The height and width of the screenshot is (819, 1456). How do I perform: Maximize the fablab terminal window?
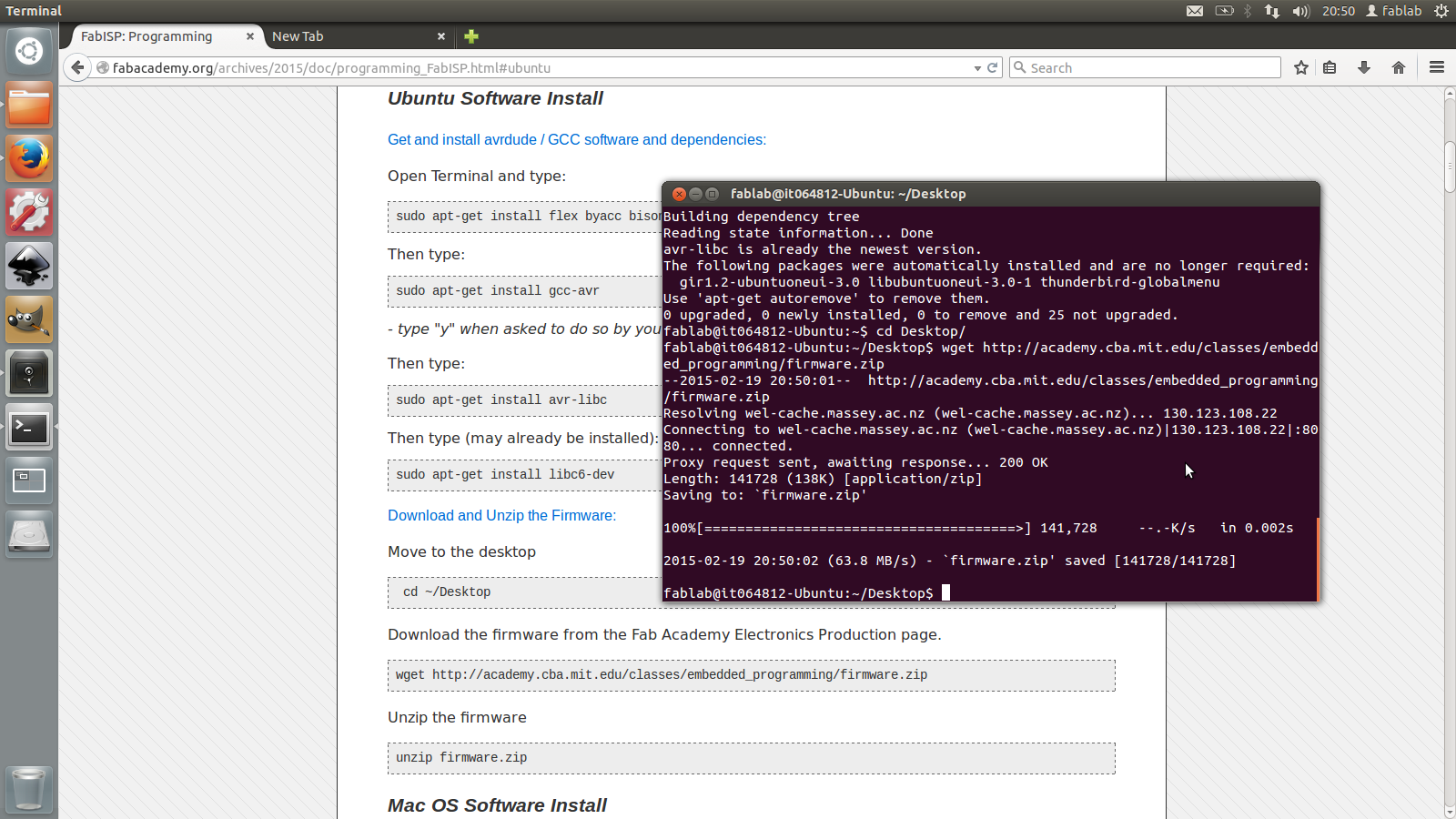pyautogui.click(x=712, y=194)
